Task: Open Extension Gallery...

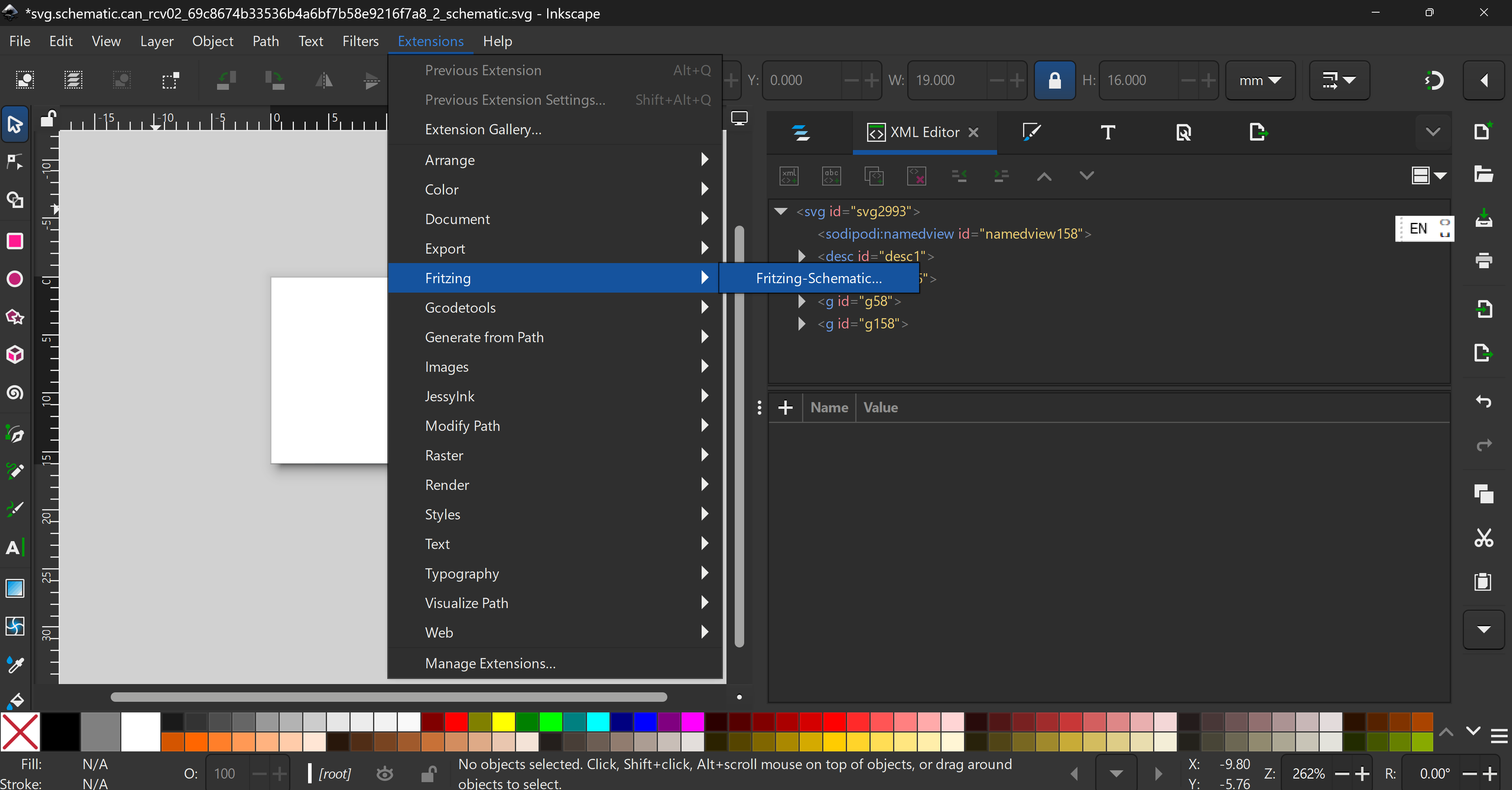Action: 483,129
